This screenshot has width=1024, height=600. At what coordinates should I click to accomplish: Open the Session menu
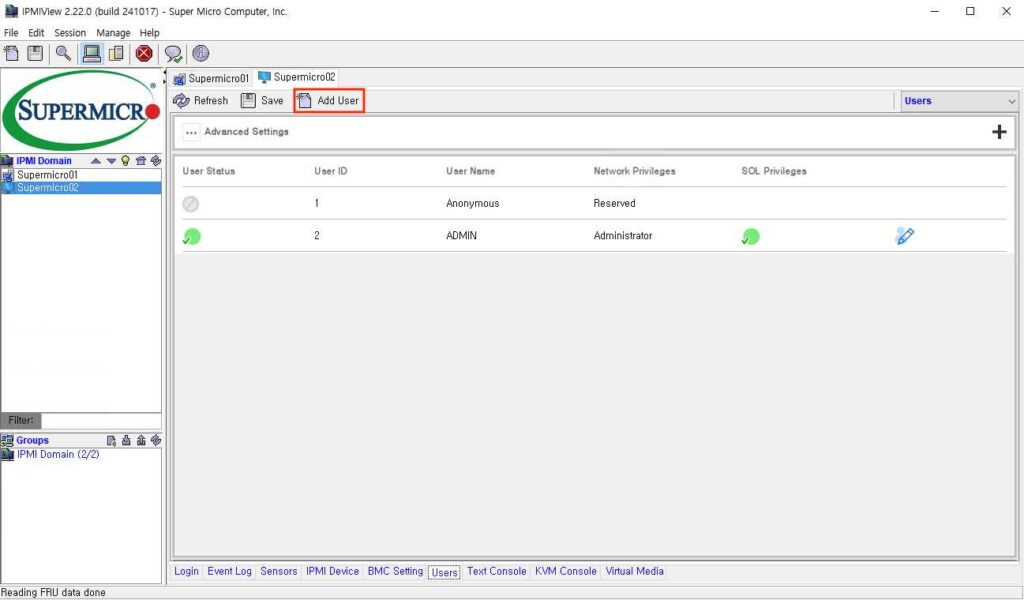coord(70,33)
